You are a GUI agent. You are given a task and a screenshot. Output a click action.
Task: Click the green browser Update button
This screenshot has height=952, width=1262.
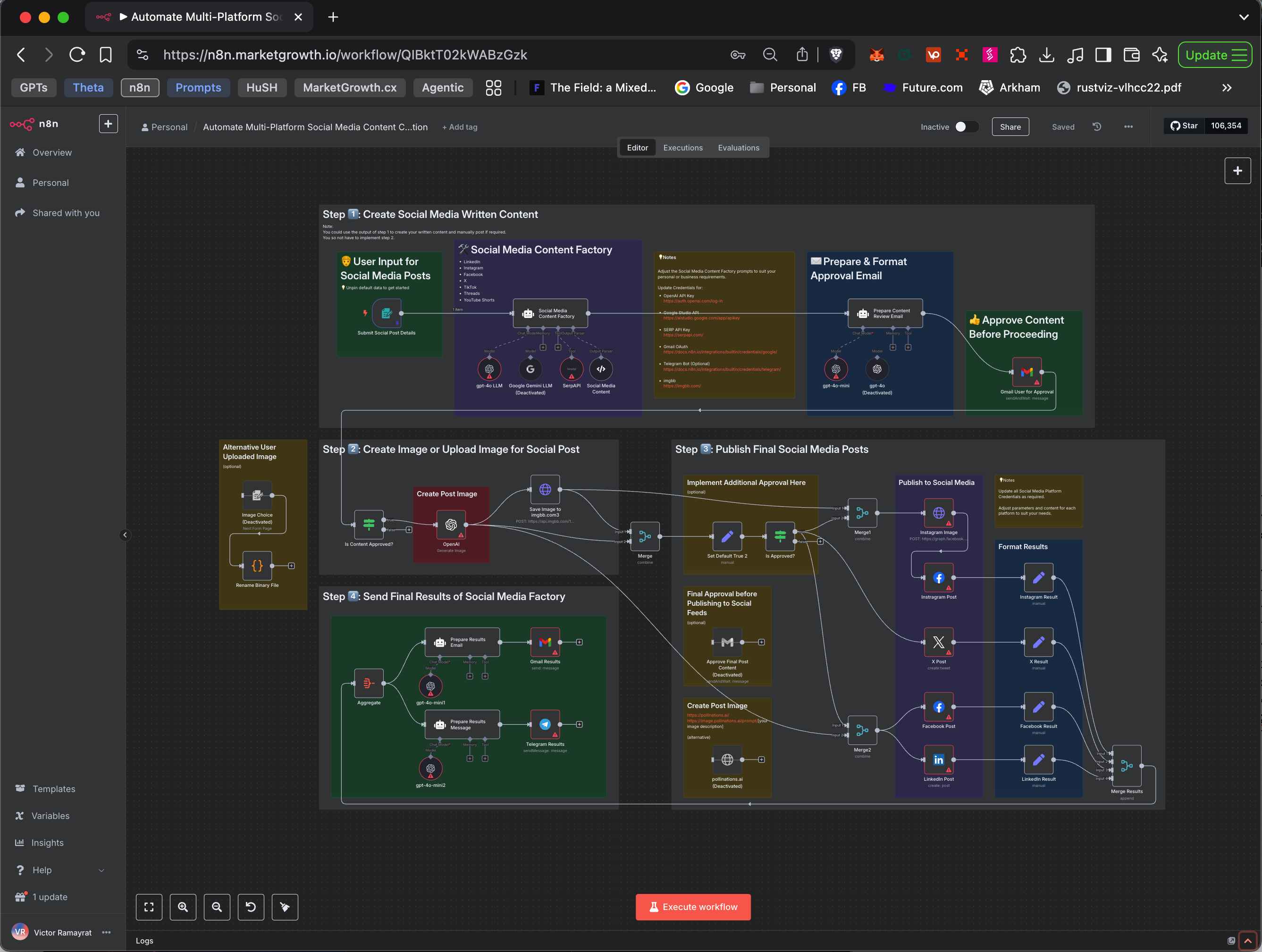click(1215, 55)
